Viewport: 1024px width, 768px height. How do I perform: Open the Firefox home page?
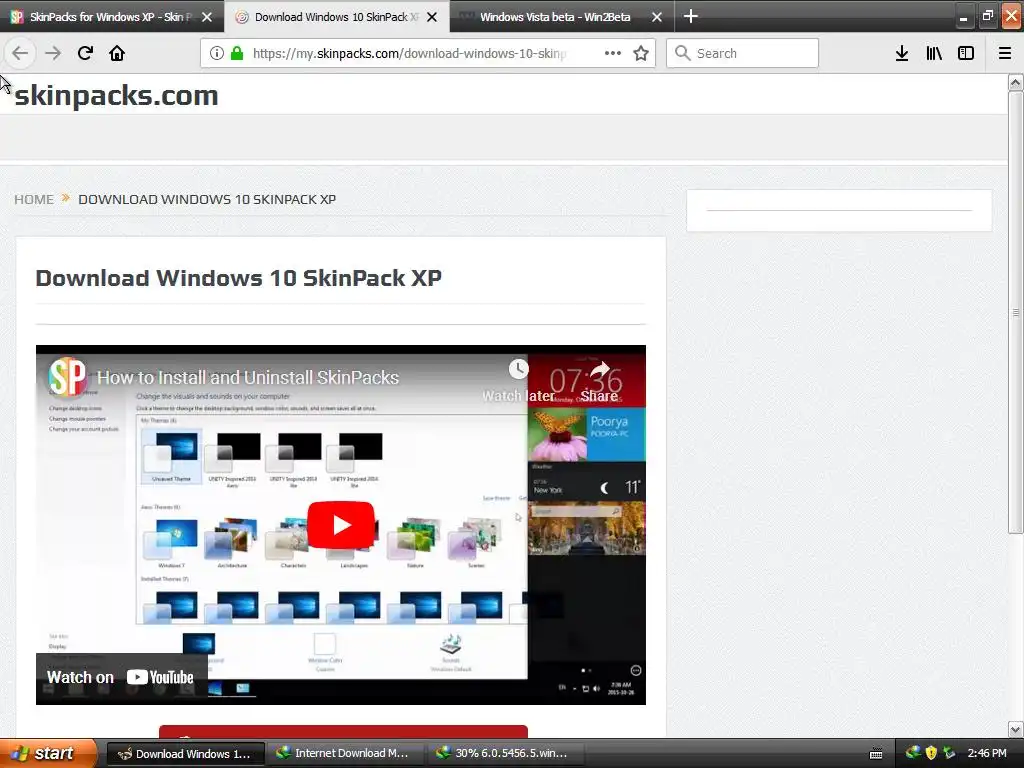pos(117,53)
